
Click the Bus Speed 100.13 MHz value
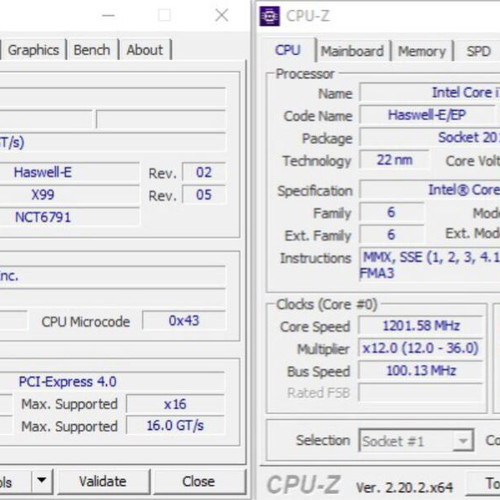[421, 370]
